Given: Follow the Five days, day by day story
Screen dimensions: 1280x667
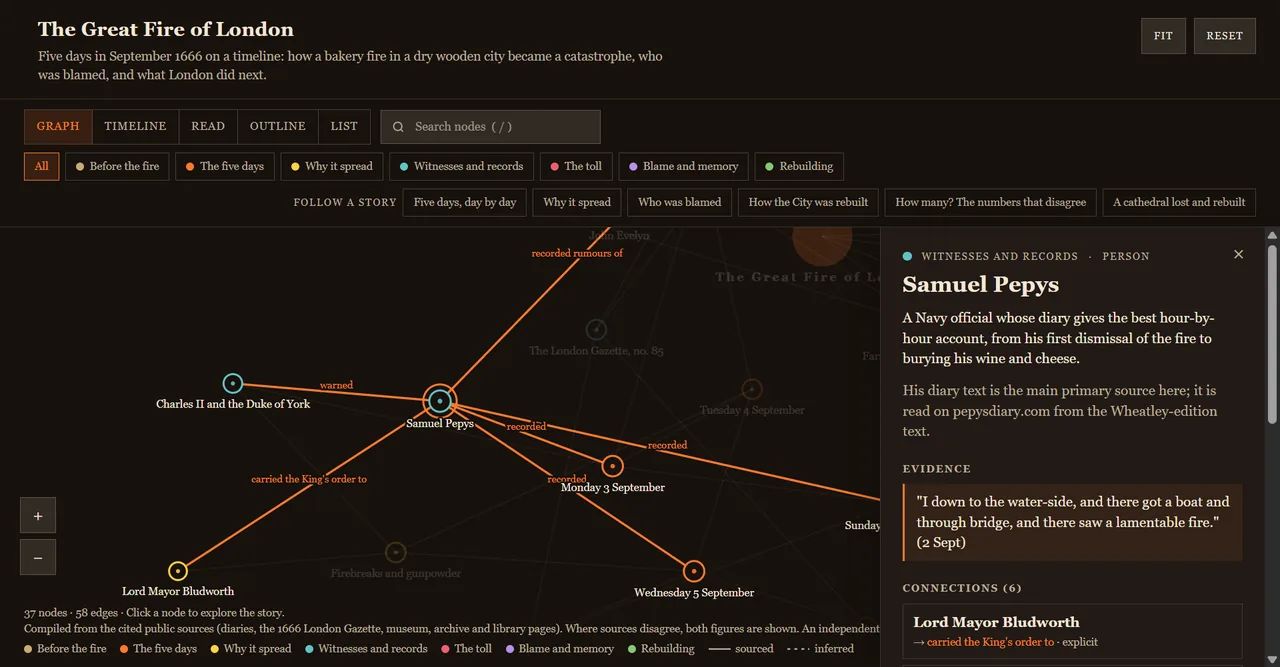Looking at the screenshot, I should point(465,202).
